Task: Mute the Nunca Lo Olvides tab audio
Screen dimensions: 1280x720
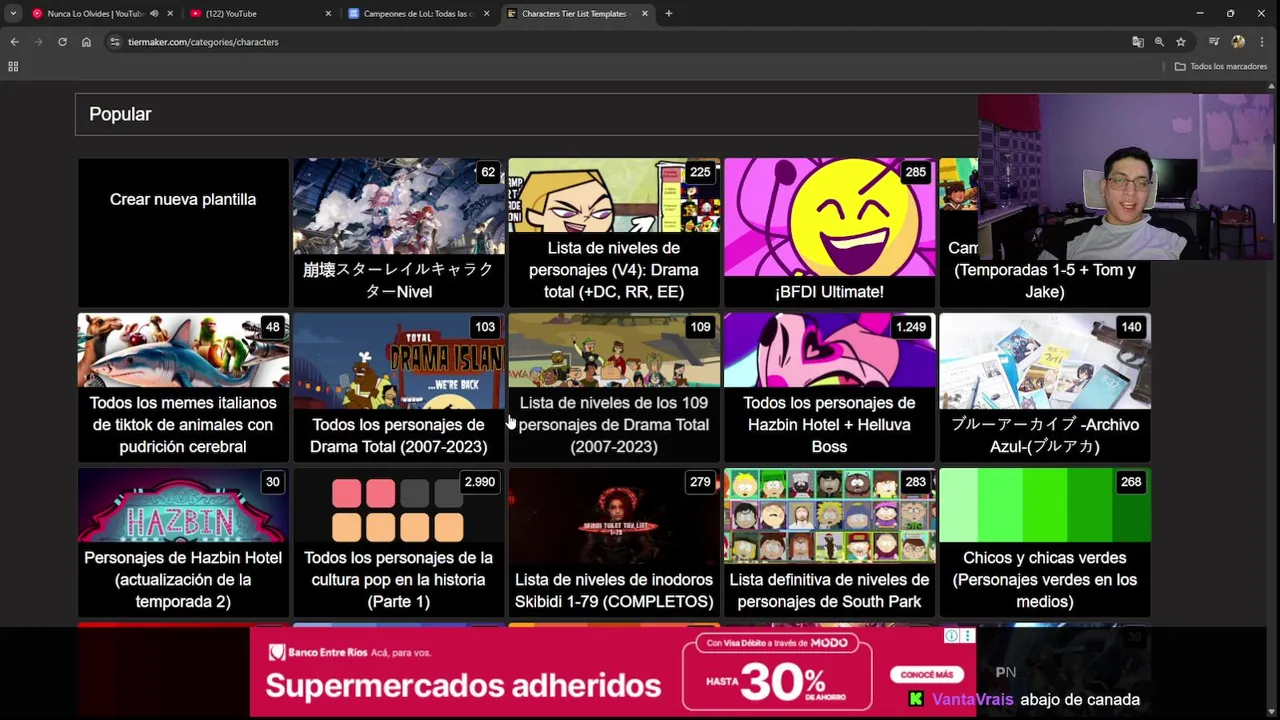Action: pos(154,14)
